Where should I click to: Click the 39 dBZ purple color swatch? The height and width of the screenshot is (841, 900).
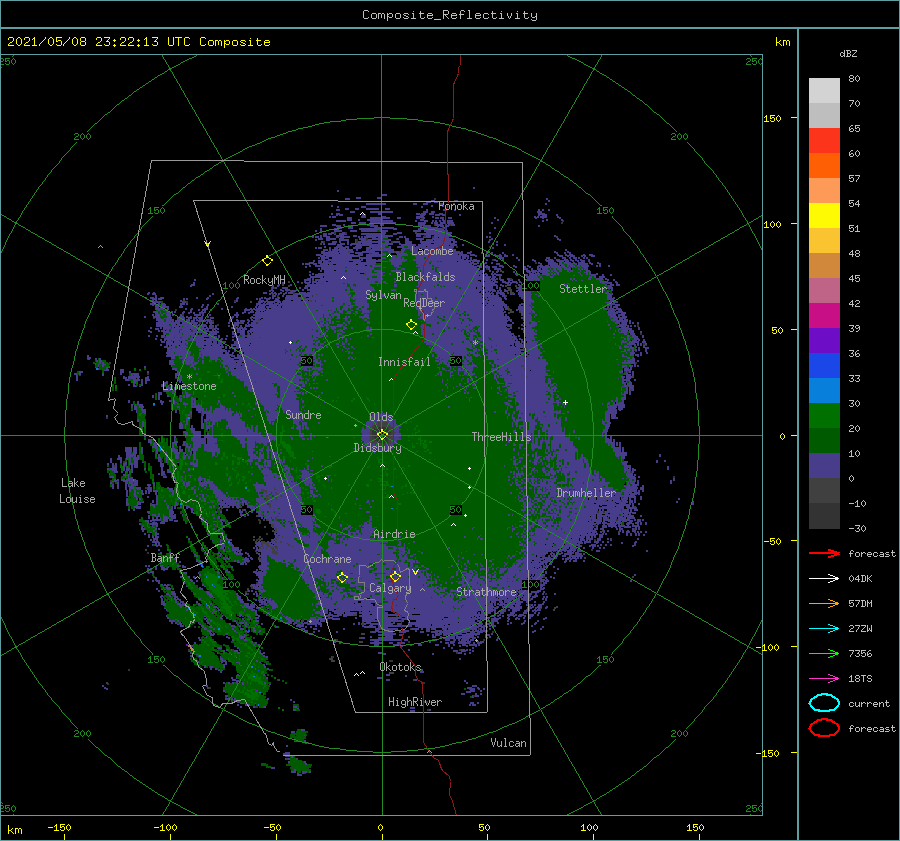[x=824, y=340]
